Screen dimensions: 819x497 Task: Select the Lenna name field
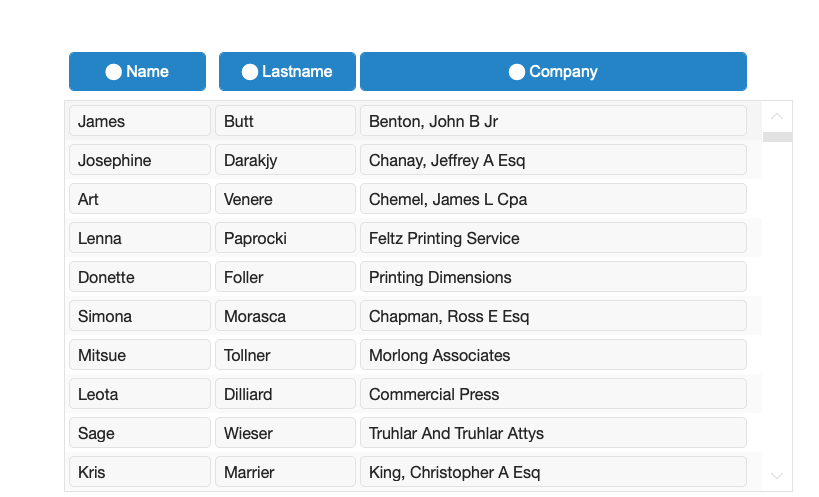140,238
